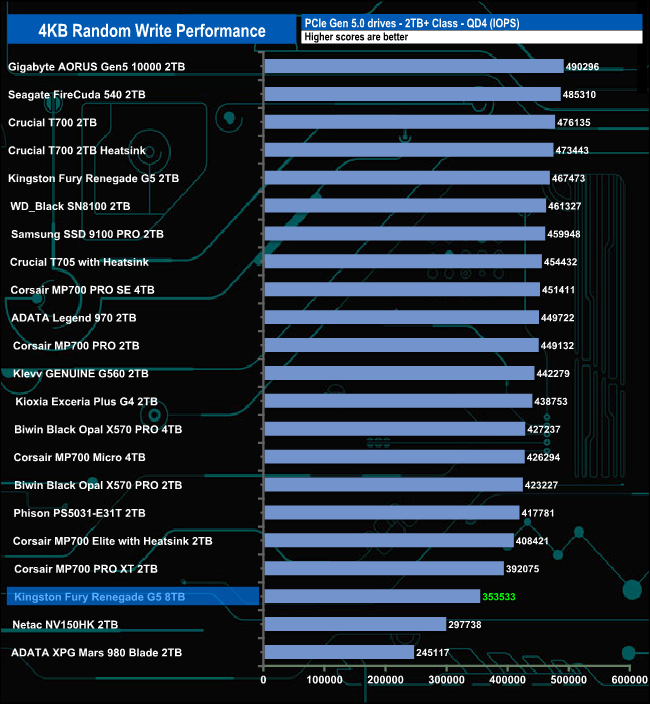
Task: Click the 'Higher scores are better' note
Action: (x=356, y=37)
